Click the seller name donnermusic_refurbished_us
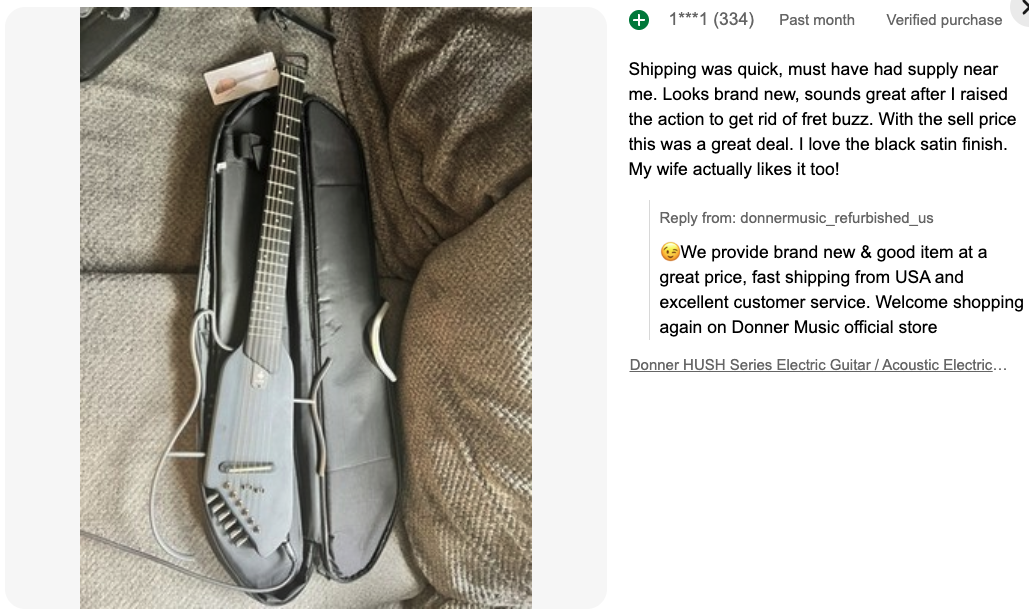This screenshot has width=1029, height=616. point(836,218)
